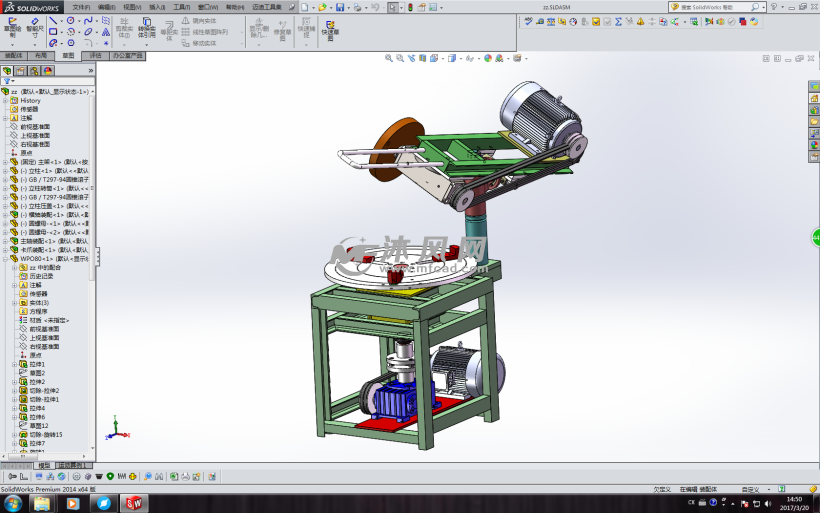Switch to the 装配体 ribbon tab

tap(14, 55)
